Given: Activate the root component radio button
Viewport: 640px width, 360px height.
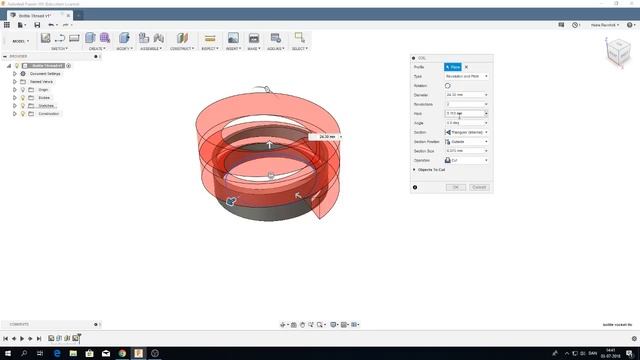Looking at the screenshot, I should click(69, 66).
